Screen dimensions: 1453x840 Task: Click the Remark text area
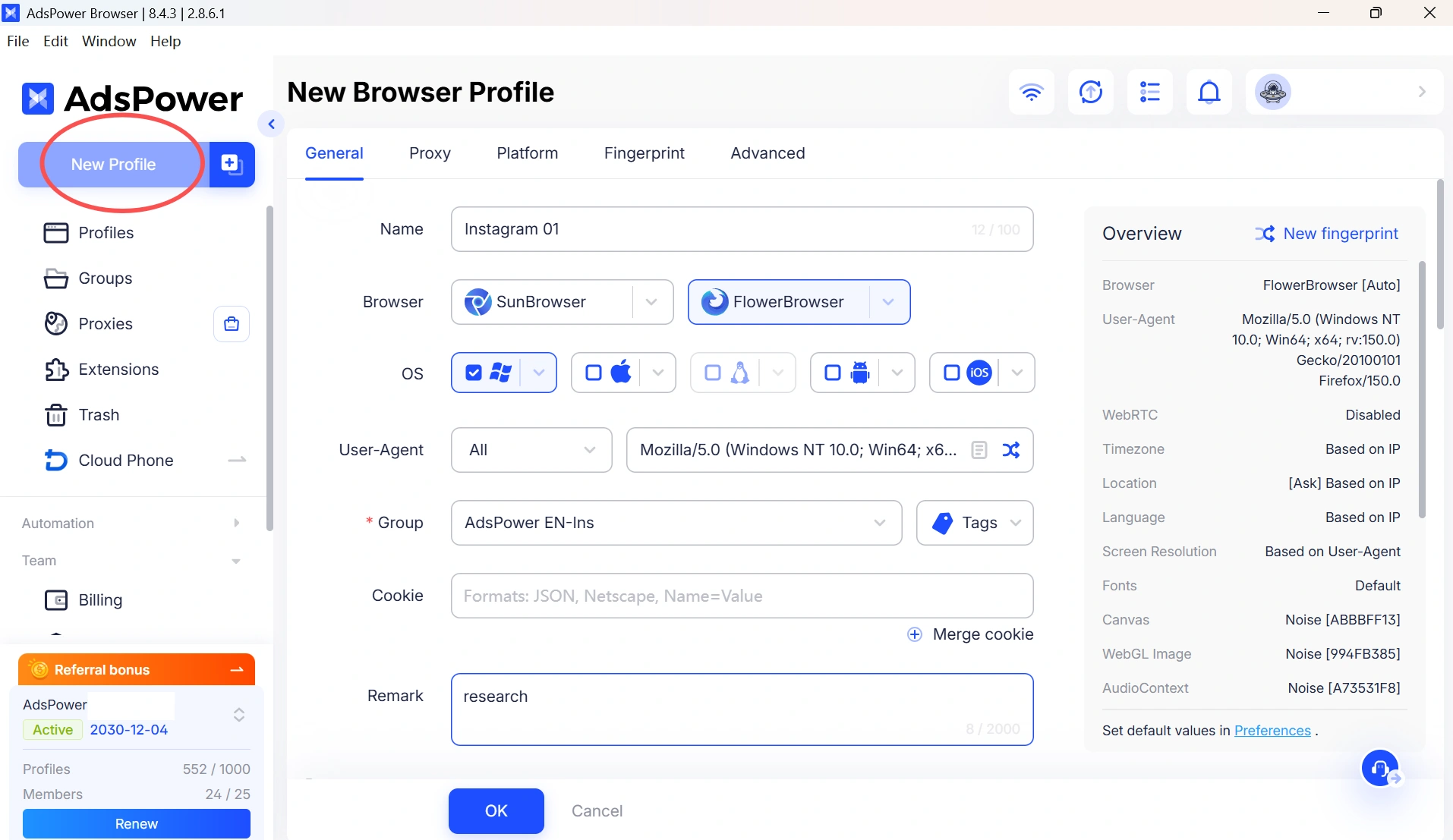tap(742, 709)
